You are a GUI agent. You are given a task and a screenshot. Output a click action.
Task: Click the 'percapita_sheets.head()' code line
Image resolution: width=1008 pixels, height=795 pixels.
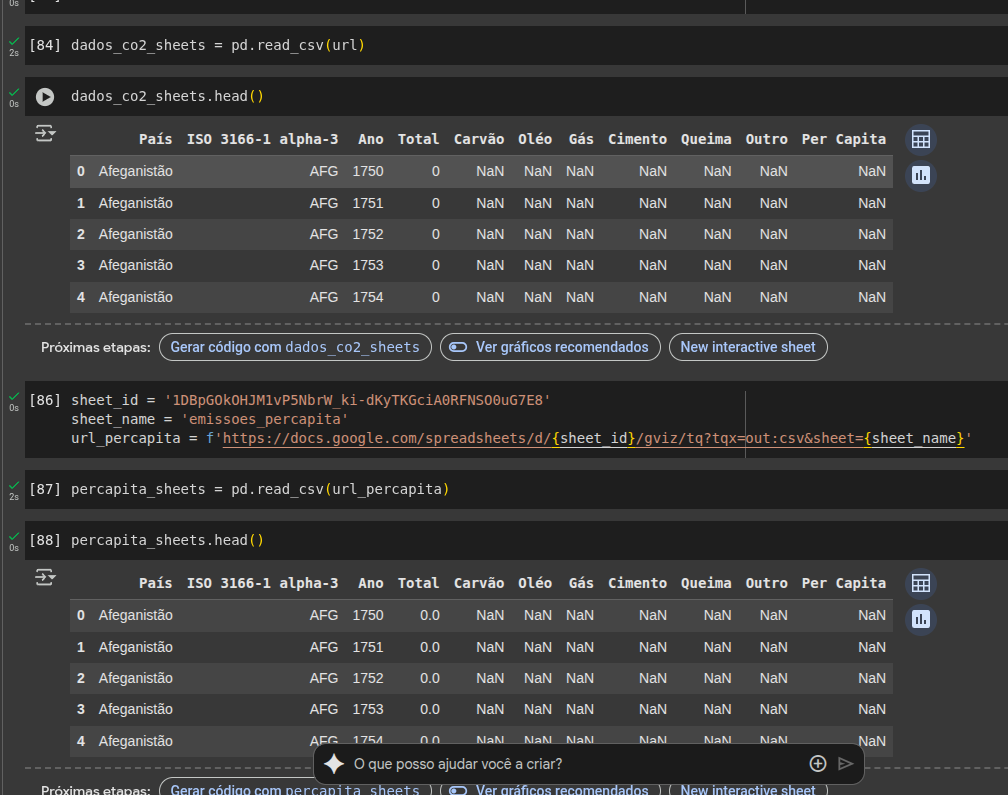167,540
